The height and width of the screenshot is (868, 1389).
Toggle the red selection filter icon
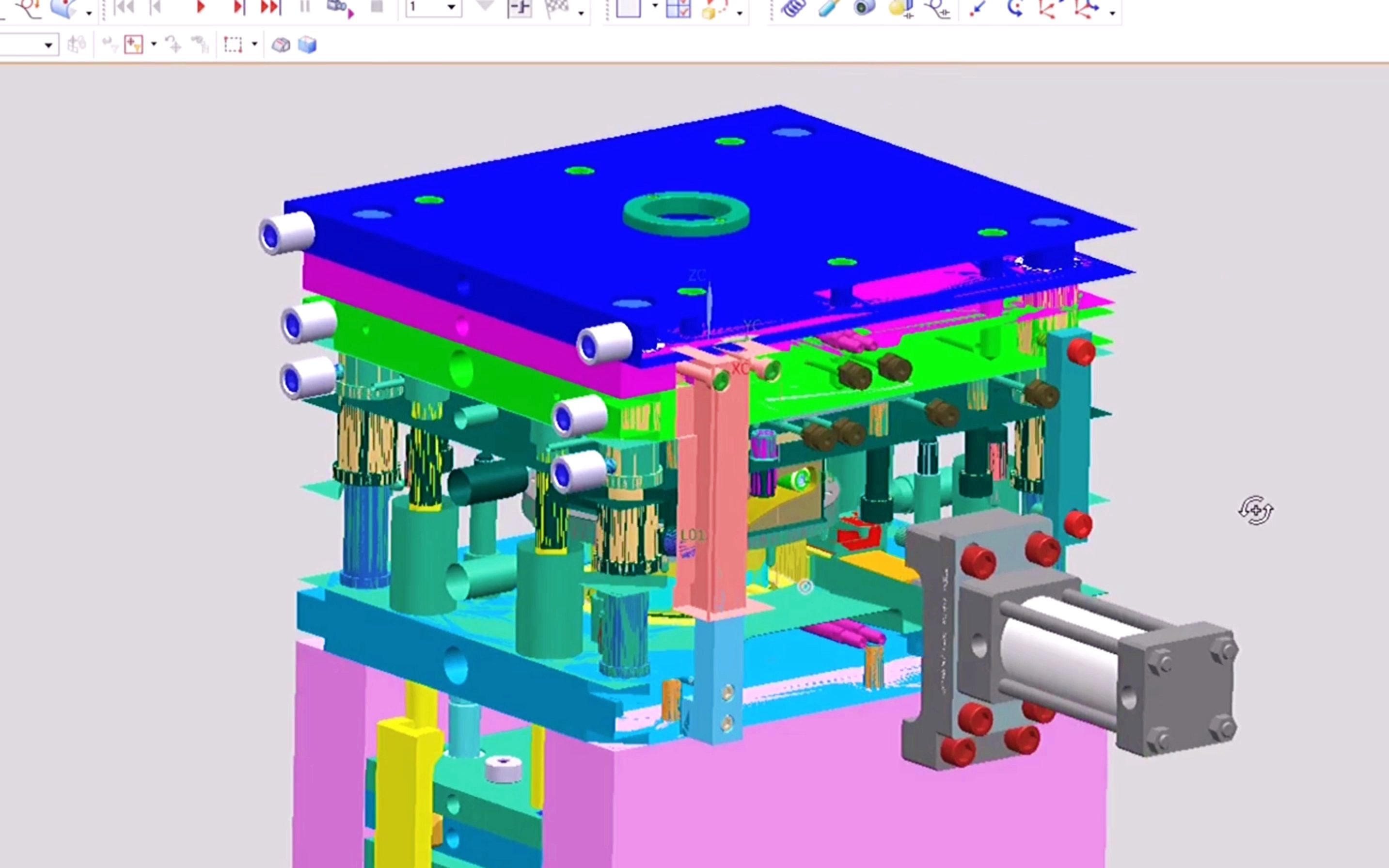(x=133, y=45)
